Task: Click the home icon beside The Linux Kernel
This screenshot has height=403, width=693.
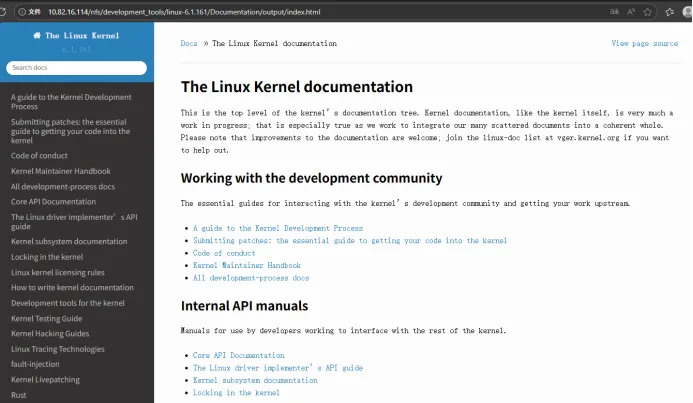Action: point(37,35)
